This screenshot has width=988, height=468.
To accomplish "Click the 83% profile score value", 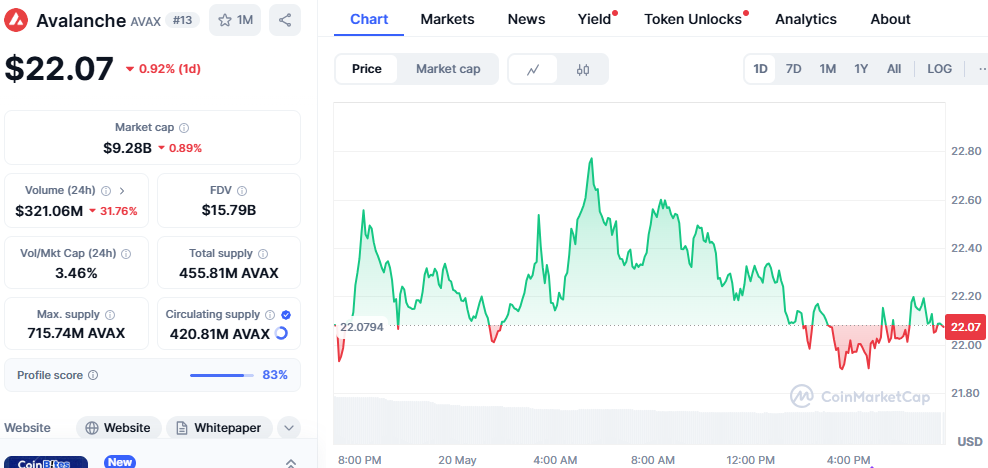I will [x=275, y=375].
